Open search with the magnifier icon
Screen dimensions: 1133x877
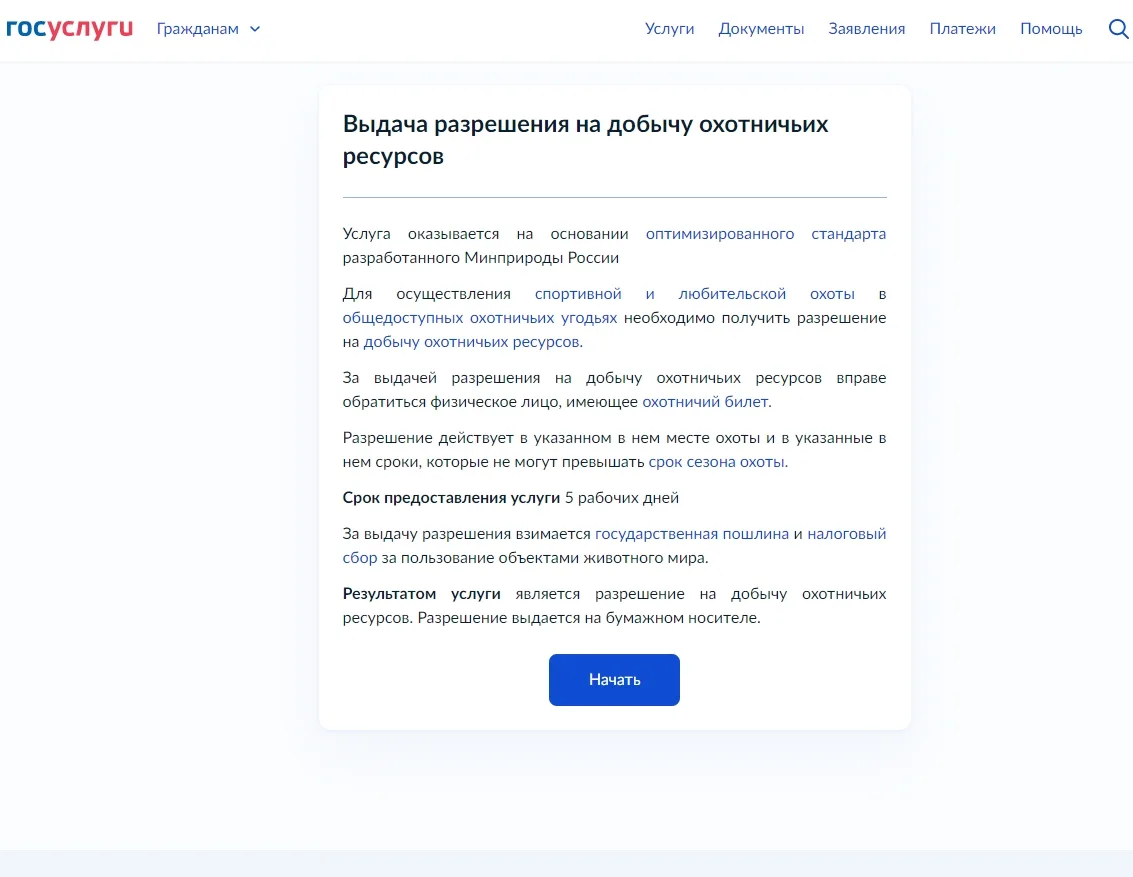(x=1119, y=29)
